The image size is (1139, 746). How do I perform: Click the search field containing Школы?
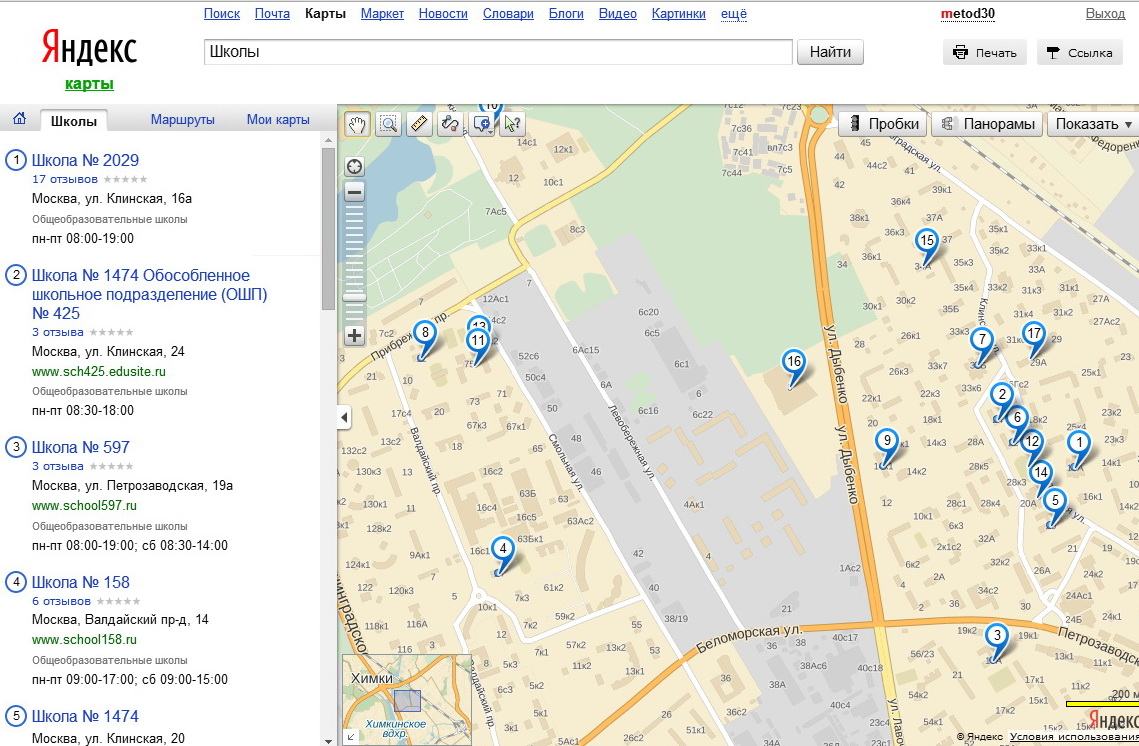coord(497,52)
